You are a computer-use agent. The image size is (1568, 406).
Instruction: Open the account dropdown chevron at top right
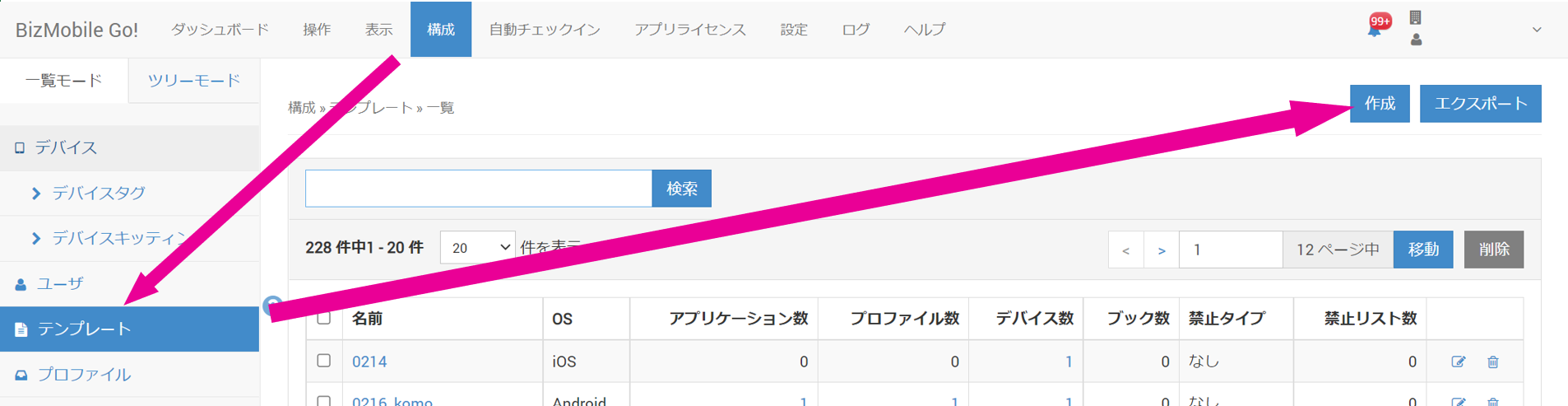pyautogui.click(x=1536, y=30)
